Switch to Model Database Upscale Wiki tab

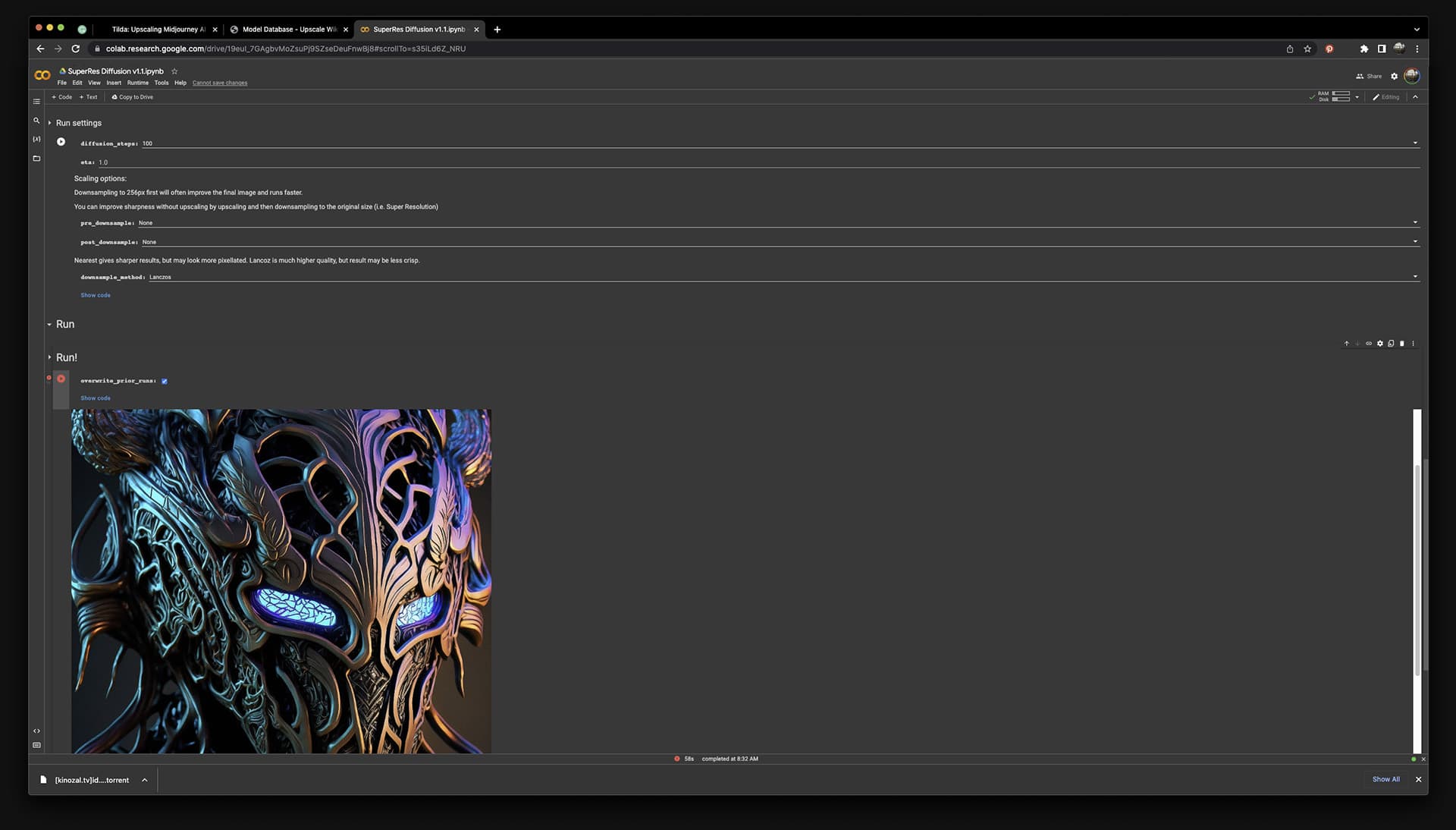(289, 30)
